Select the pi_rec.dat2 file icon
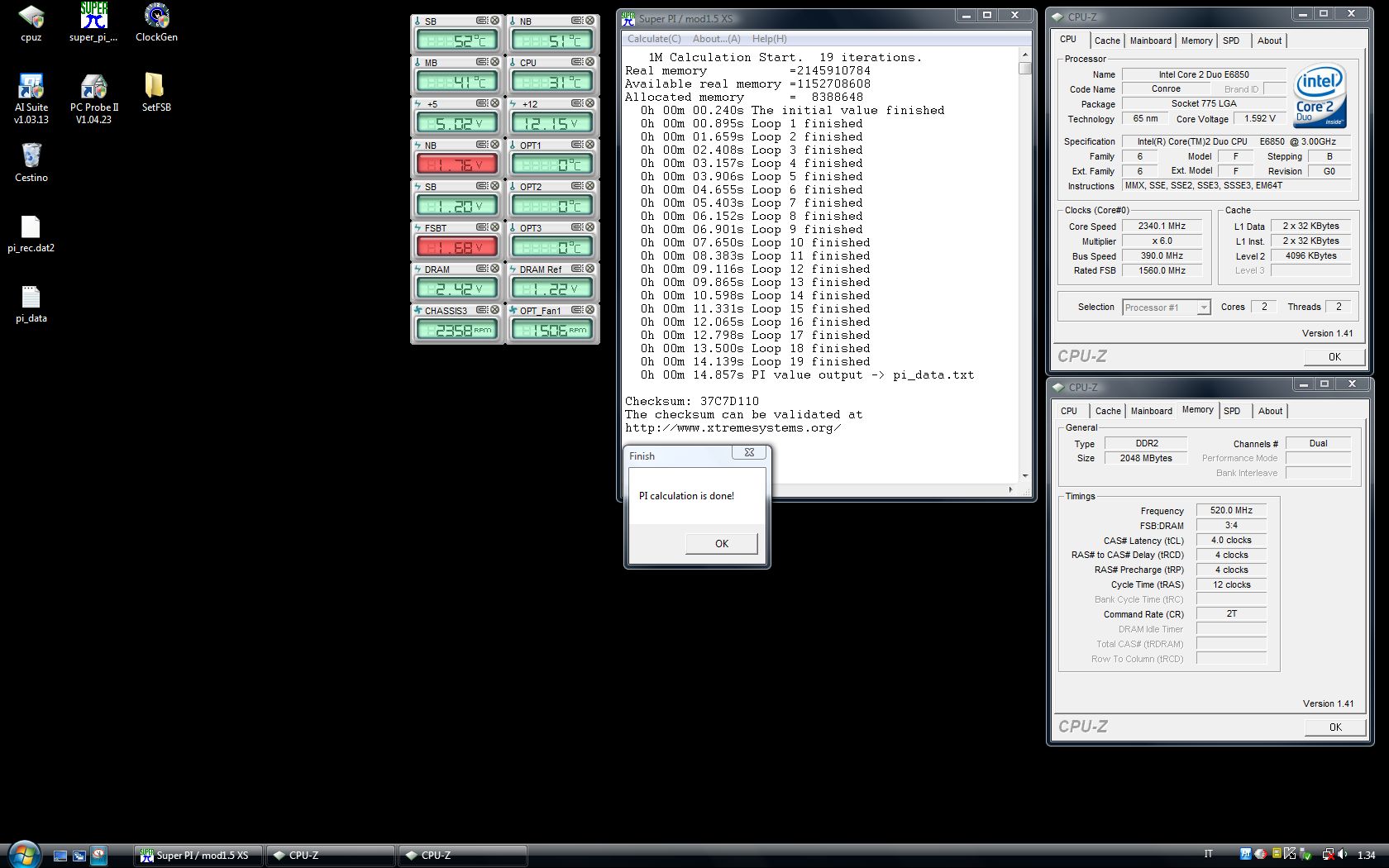 tap(31, 234)
